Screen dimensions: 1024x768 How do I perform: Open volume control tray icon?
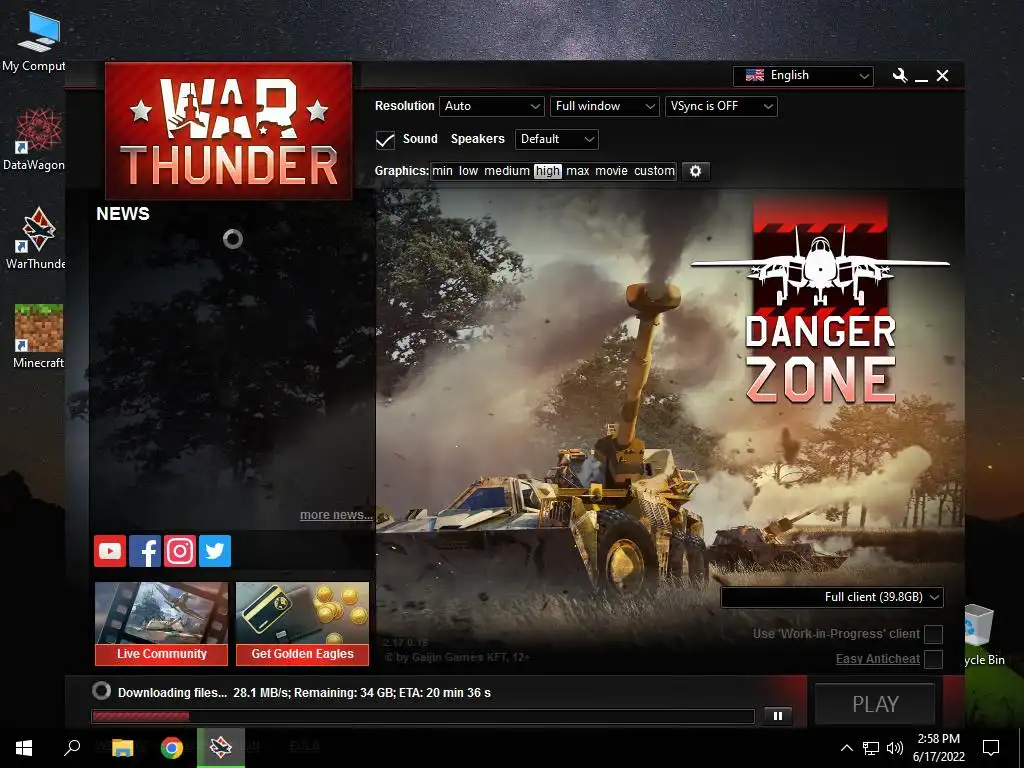coord(895,748)
